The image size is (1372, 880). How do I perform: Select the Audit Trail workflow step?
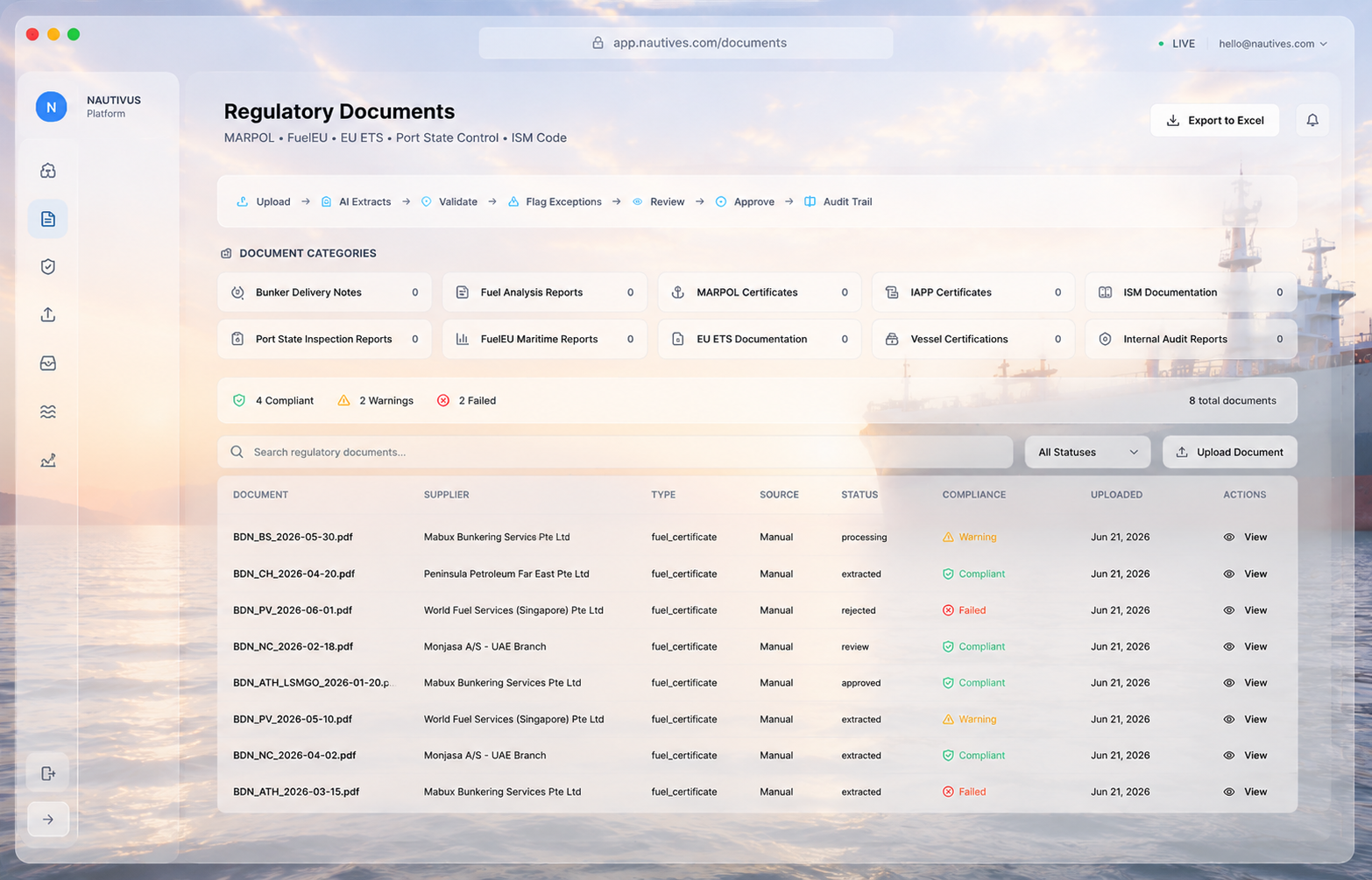pos(838,201)
